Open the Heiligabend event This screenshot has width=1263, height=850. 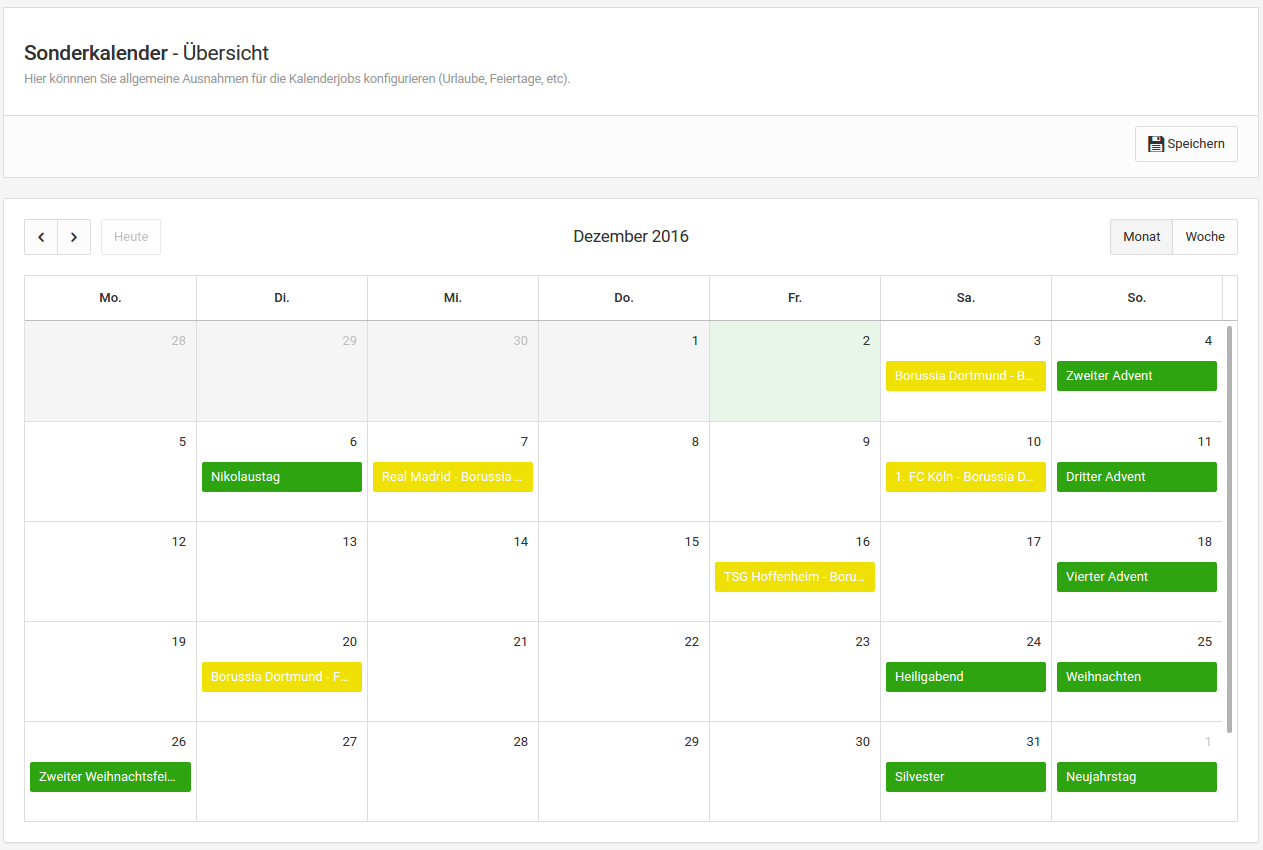click(966, 677)
